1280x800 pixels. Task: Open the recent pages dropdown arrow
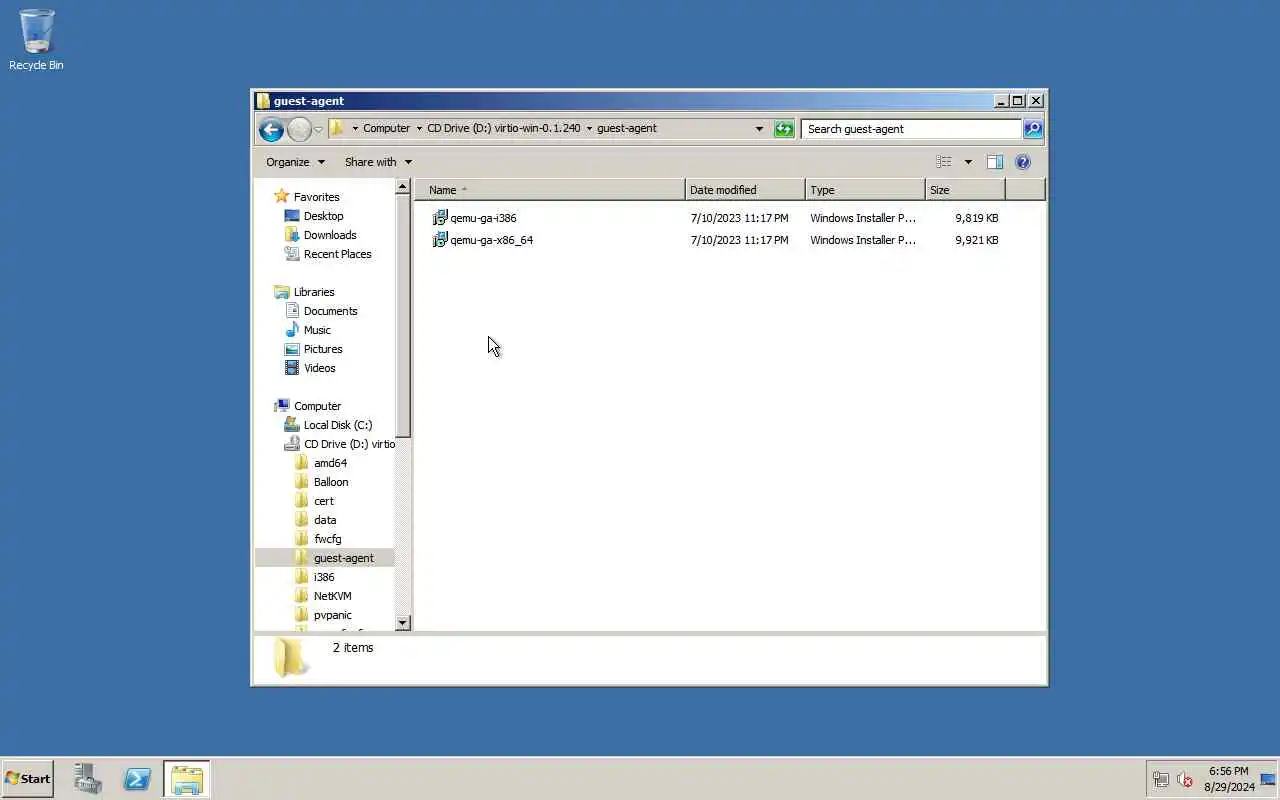[x=318, y=130]
